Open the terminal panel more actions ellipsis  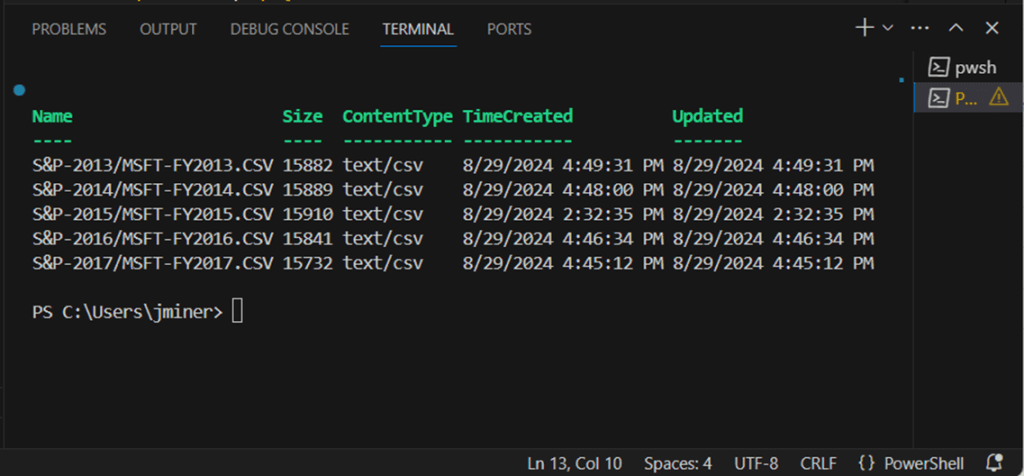pos(920,28)
